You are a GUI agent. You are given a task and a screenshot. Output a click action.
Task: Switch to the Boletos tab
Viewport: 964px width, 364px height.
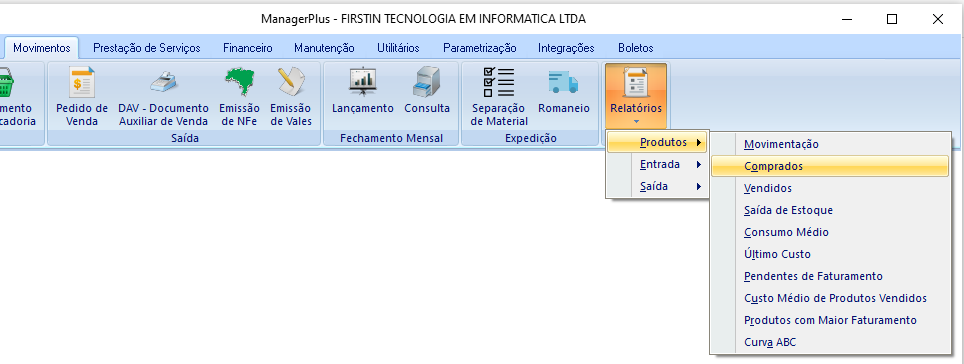pyautogui.click(x=636, y=48)
